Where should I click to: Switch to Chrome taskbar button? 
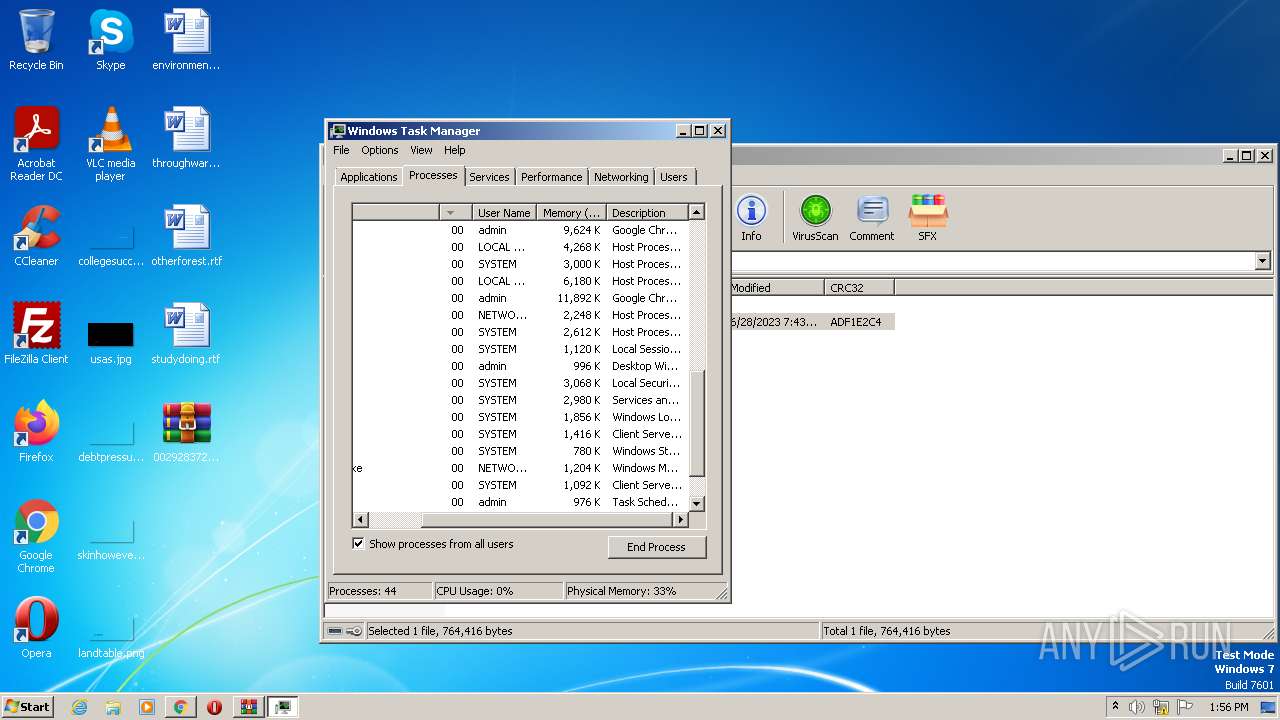point(180,707)
